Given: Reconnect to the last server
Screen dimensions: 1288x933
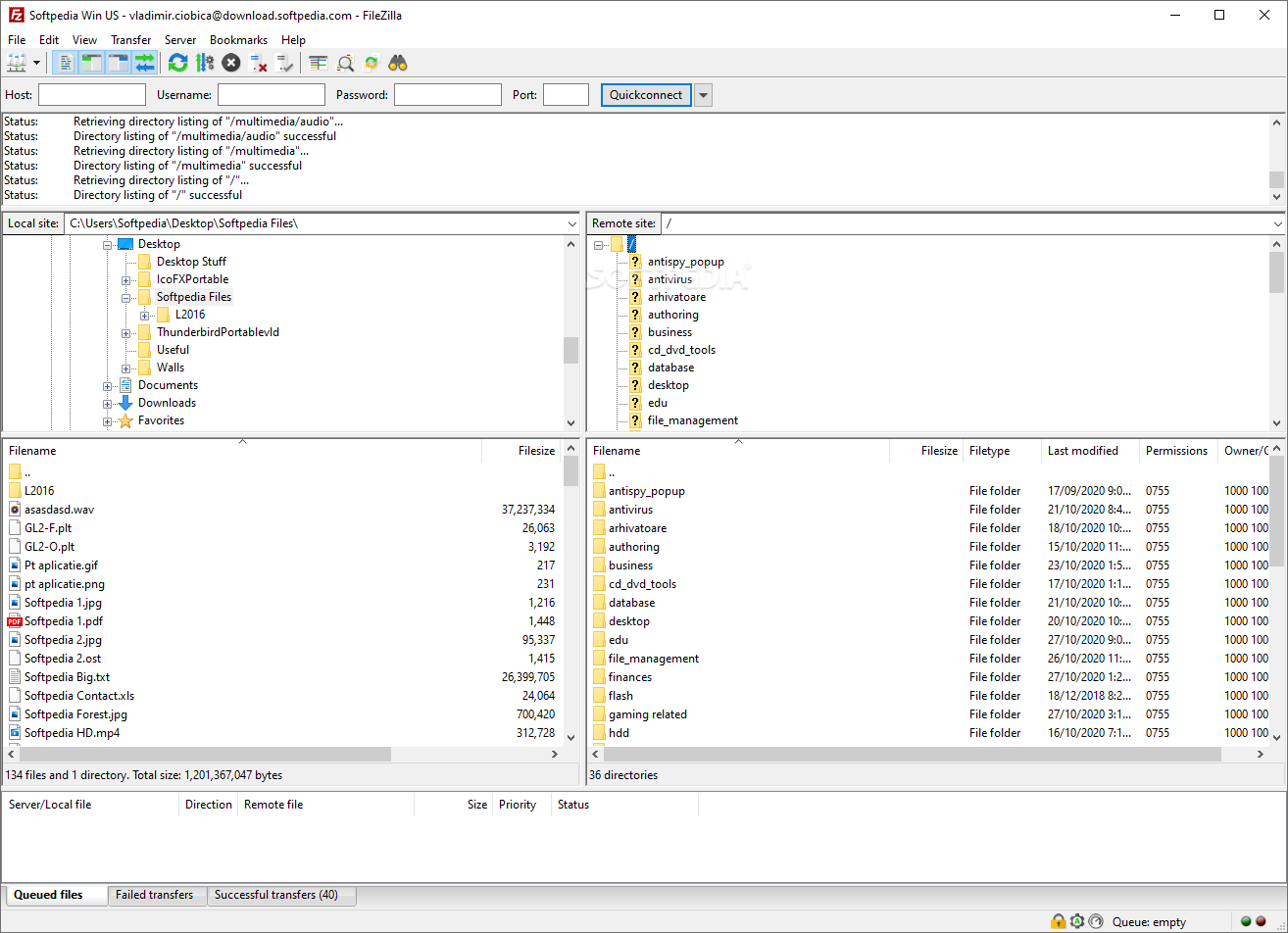Looking at the screenshot, I should 285,63.
